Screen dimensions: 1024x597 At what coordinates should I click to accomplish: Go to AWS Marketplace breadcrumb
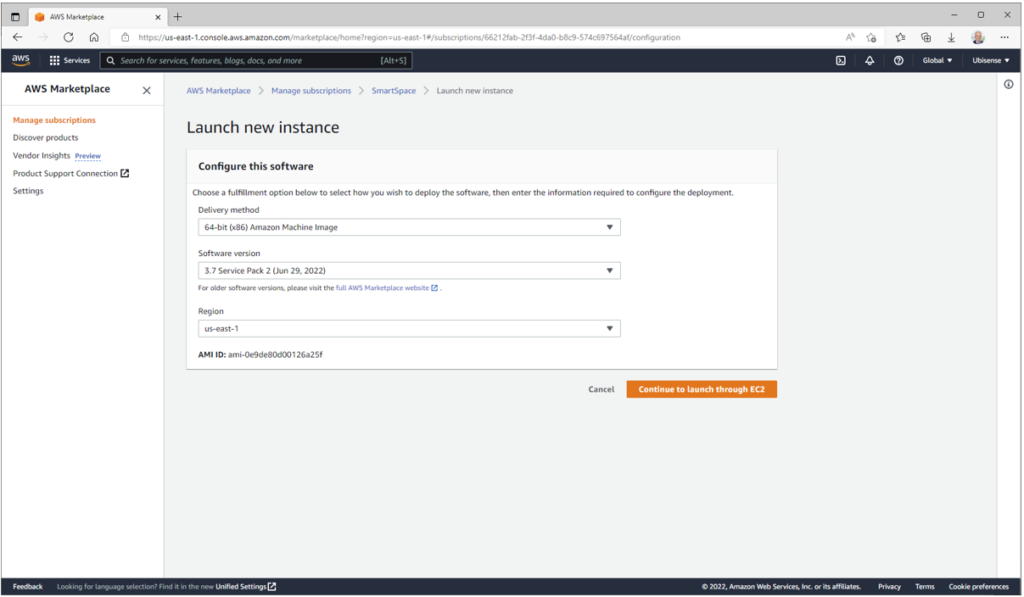point(219,91)
